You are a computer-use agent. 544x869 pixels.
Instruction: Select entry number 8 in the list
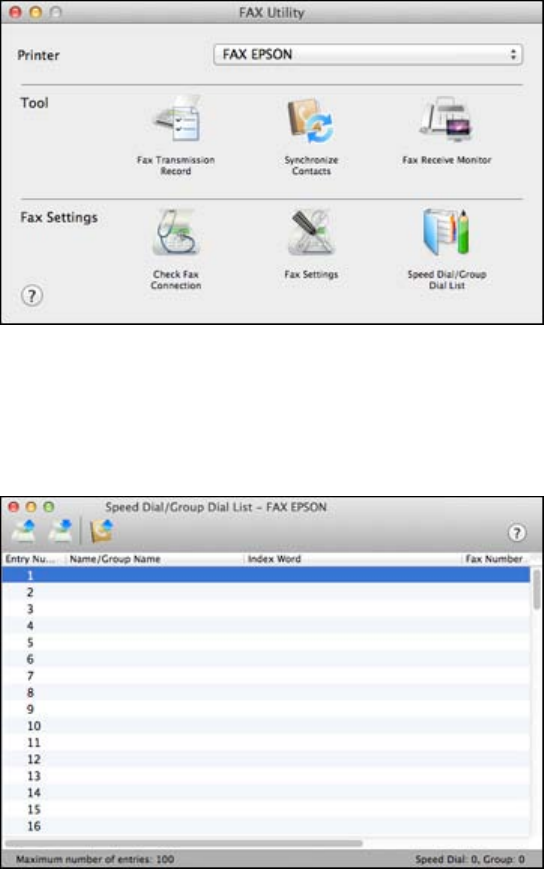[265, 692]
